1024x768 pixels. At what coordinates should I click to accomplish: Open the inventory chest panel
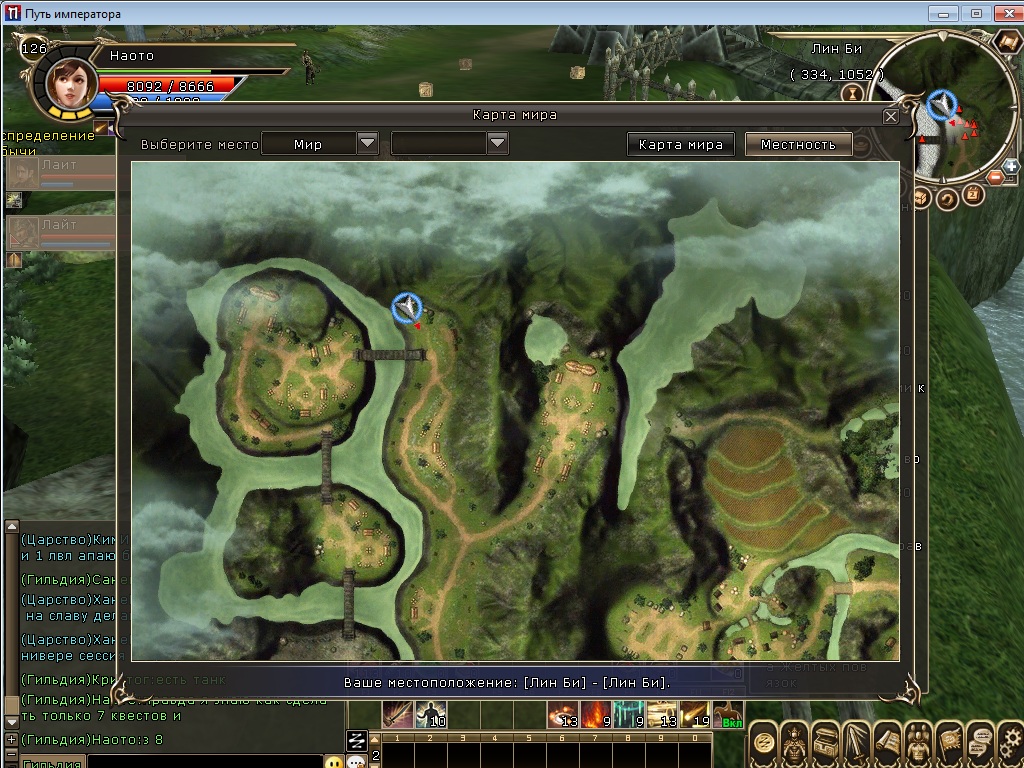[x=825, y=744]
